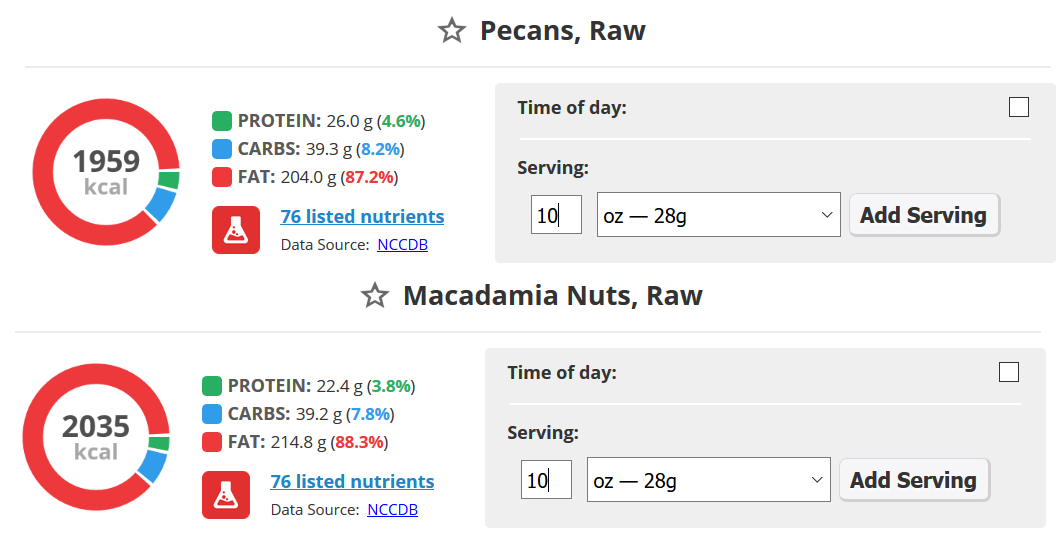Click the Macadamia 2035 kcal donut chart
The width and height of the screenshot is (1063, 536).
coord(96,437)
